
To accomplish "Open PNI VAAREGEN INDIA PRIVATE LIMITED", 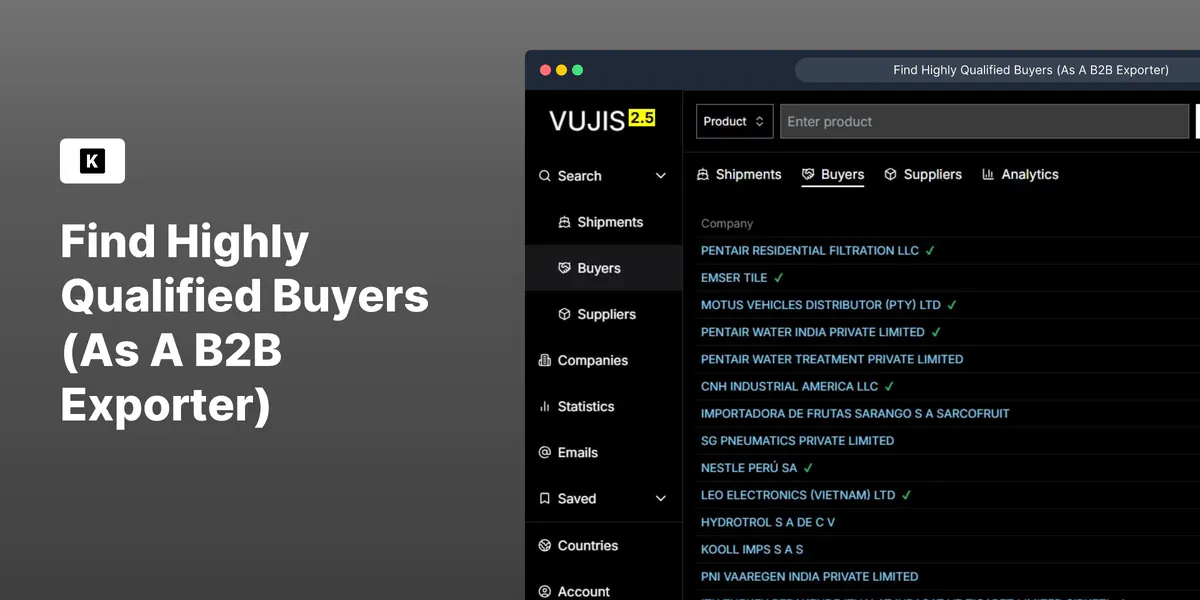I will [x=809, y=576].
